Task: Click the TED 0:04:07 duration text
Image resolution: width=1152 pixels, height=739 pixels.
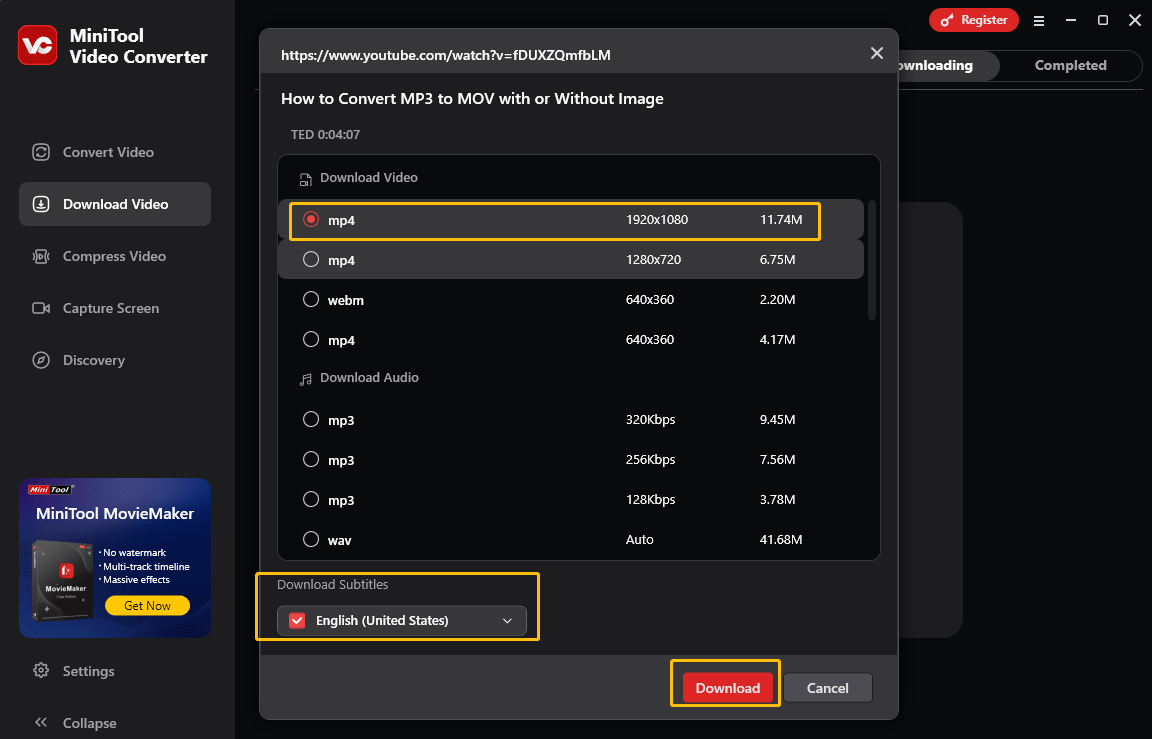Action: click(x=325, y=134)
